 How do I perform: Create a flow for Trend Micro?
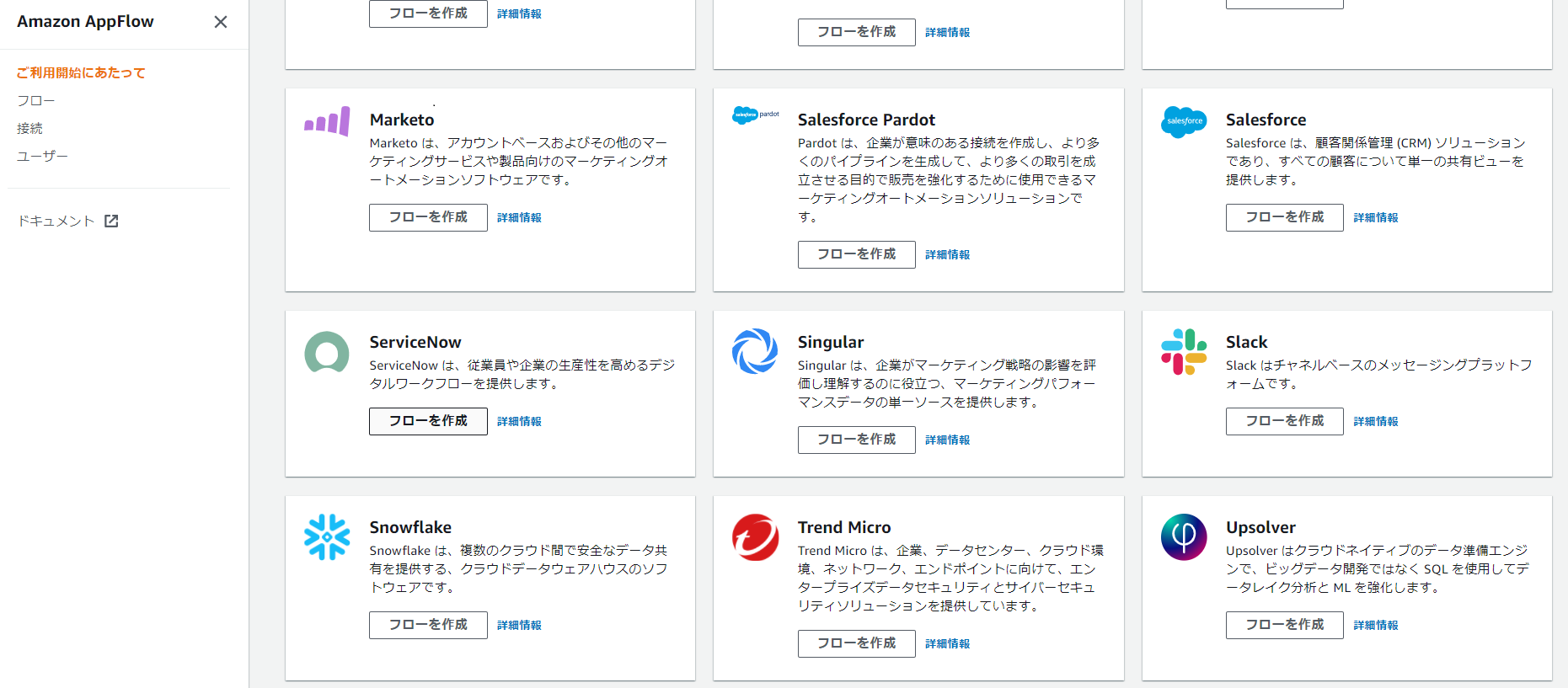pos(856,643)
